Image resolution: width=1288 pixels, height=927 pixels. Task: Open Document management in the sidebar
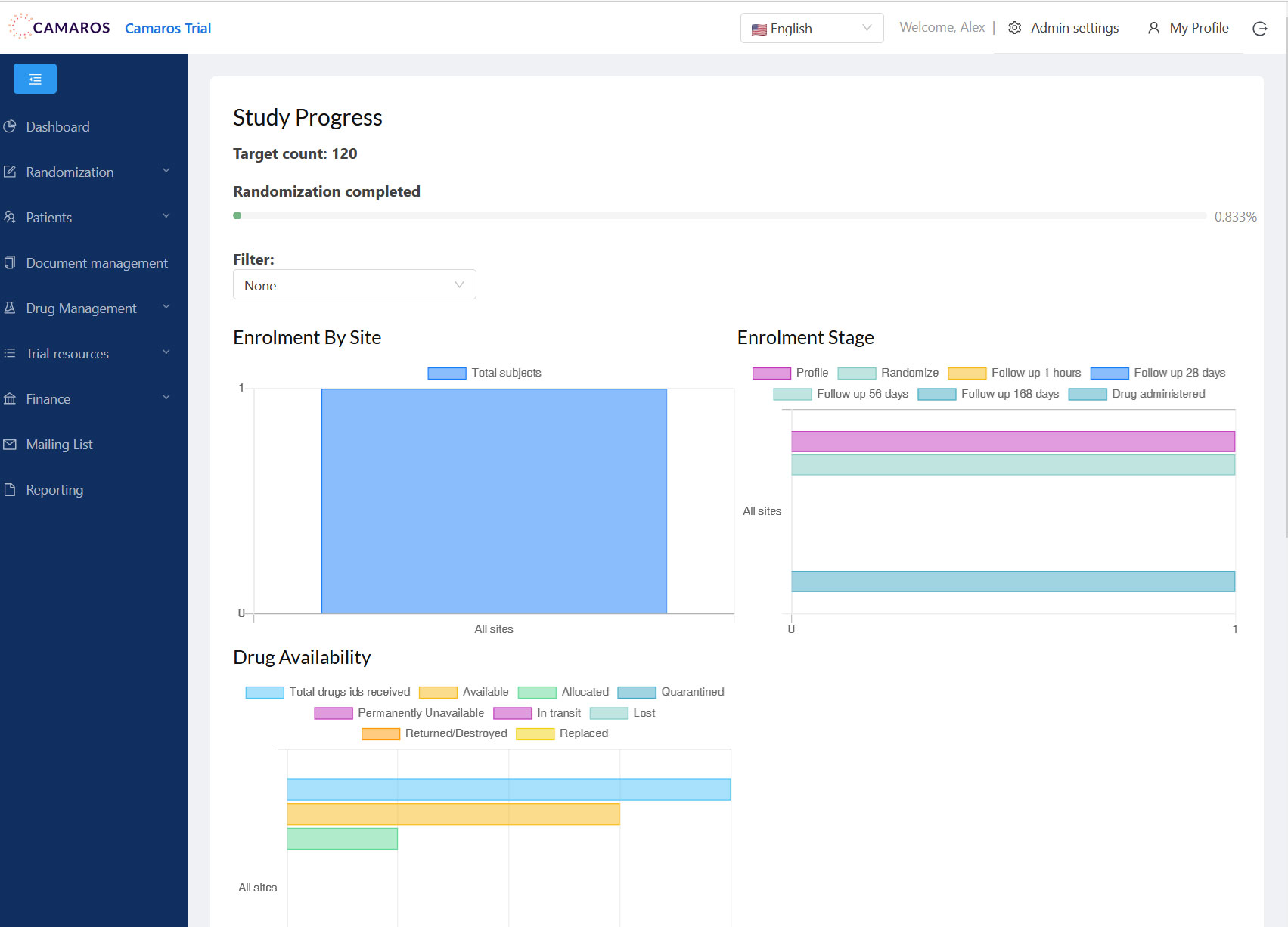pyautogui.click(x=97, y=263)
